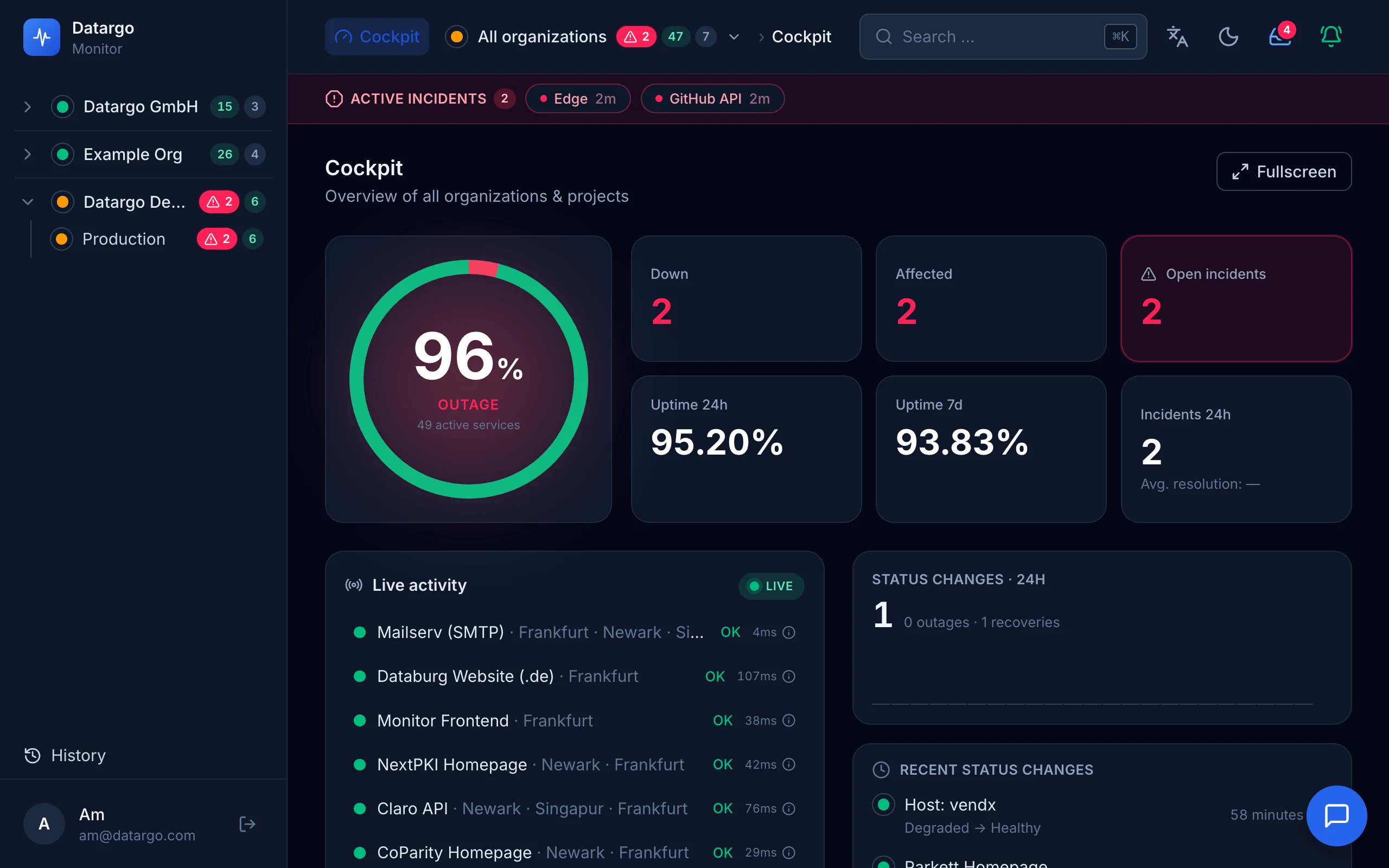
Task: Toggle dark mode moon icon
Action: point(1228,37)
